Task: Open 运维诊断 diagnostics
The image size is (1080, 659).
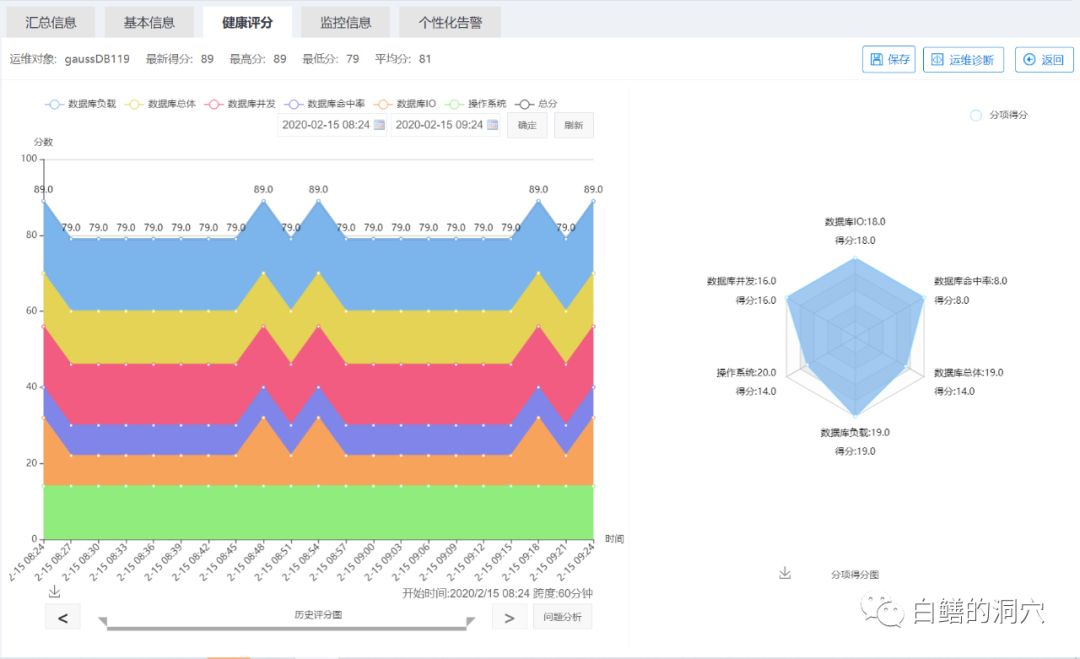Action: click(963, 59)
